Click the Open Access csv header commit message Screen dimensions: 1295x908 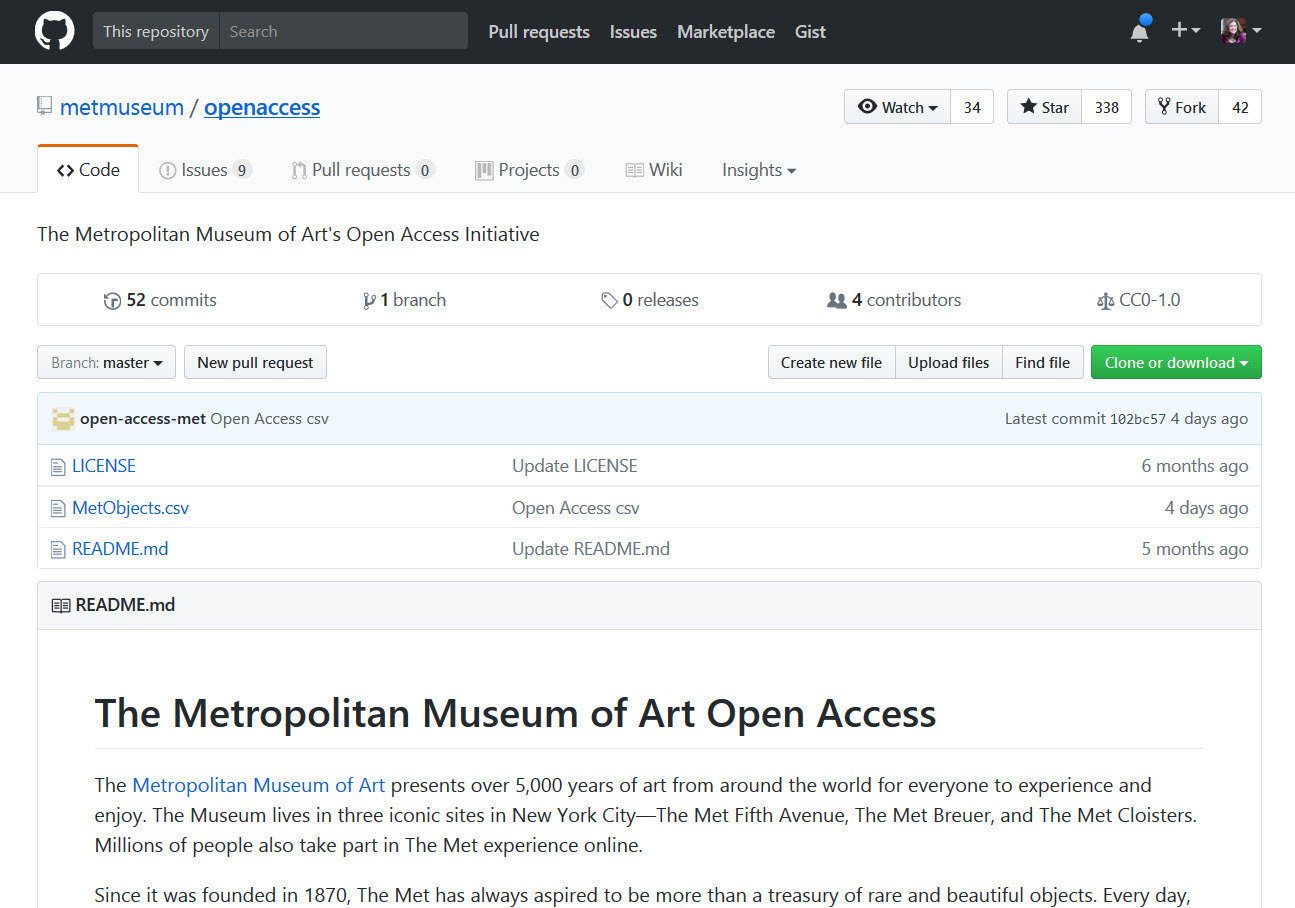[x=269, y=419]
